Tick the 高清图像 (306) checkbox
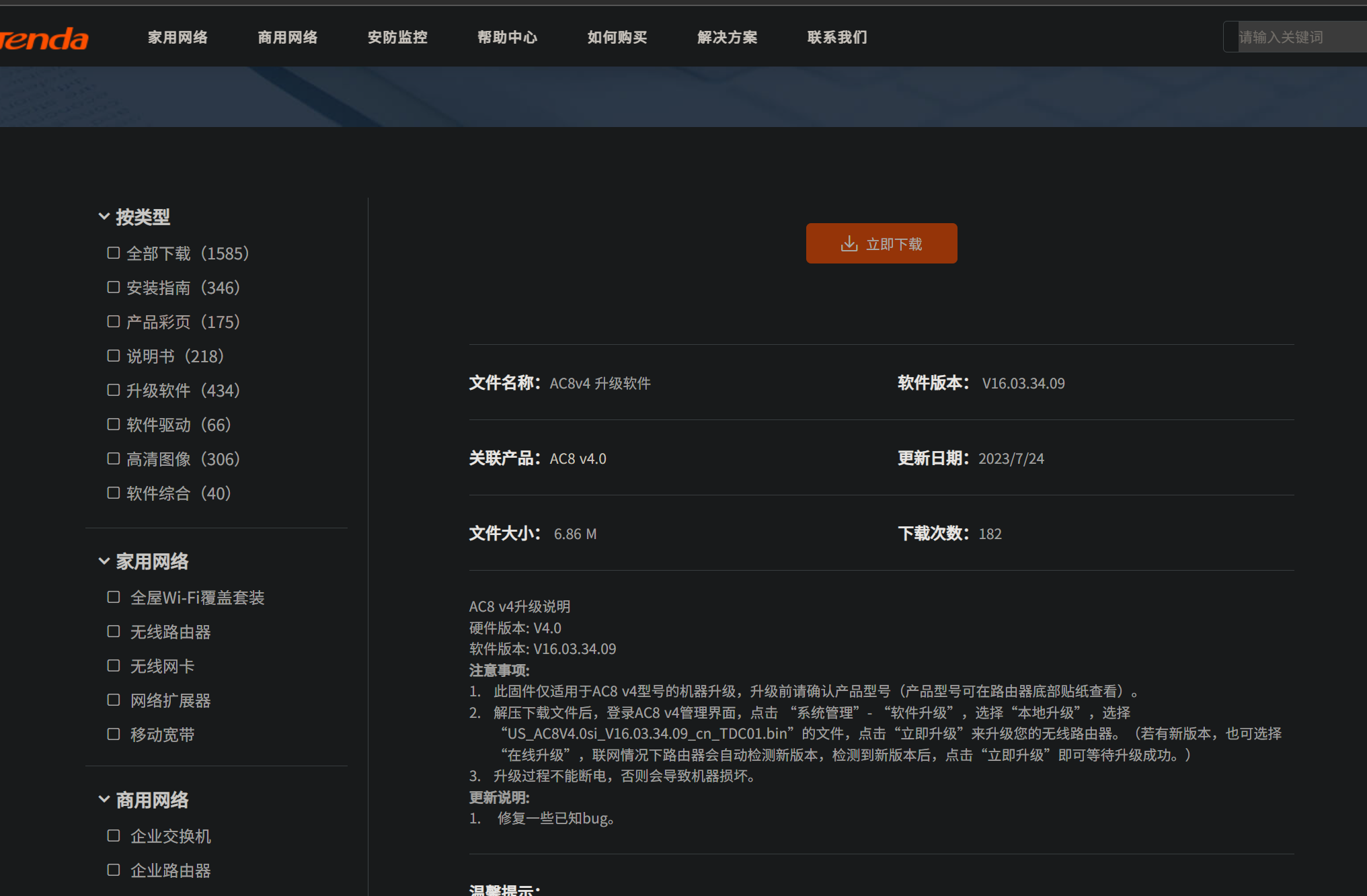This screenshot has height=896, width=1367. click(114, 459)
